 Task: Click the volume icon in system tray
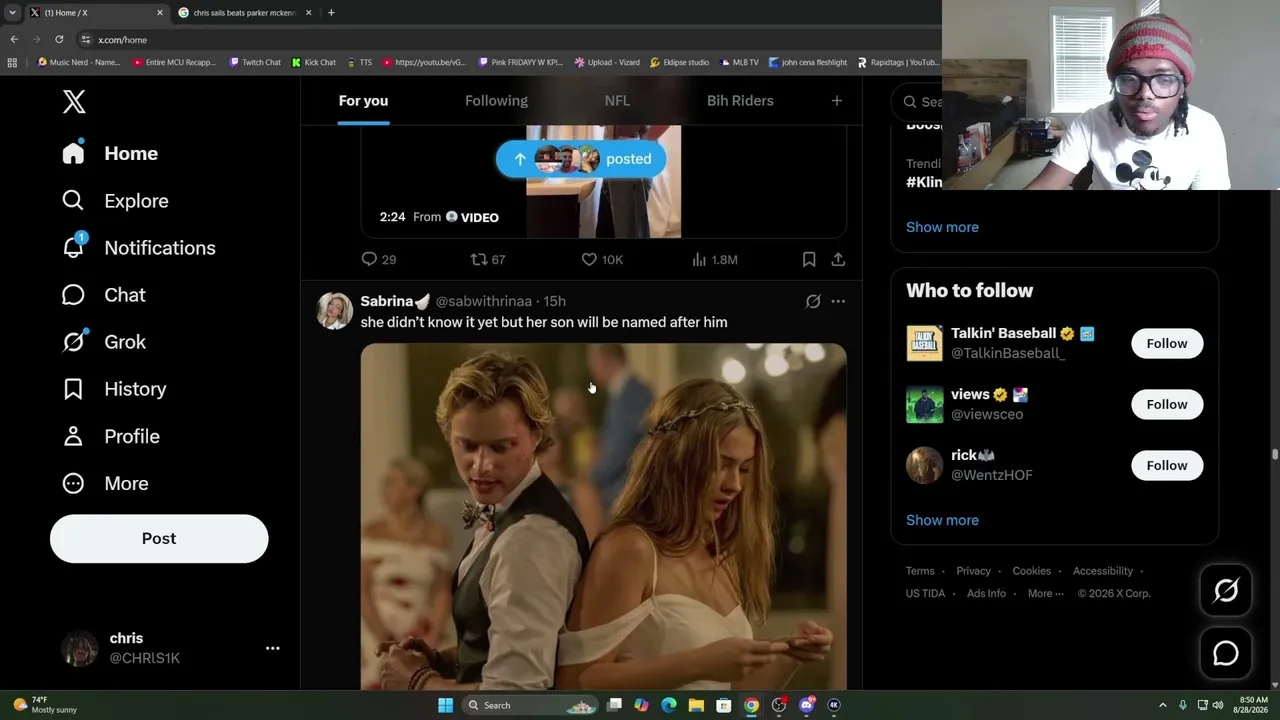coord(1217,705)
